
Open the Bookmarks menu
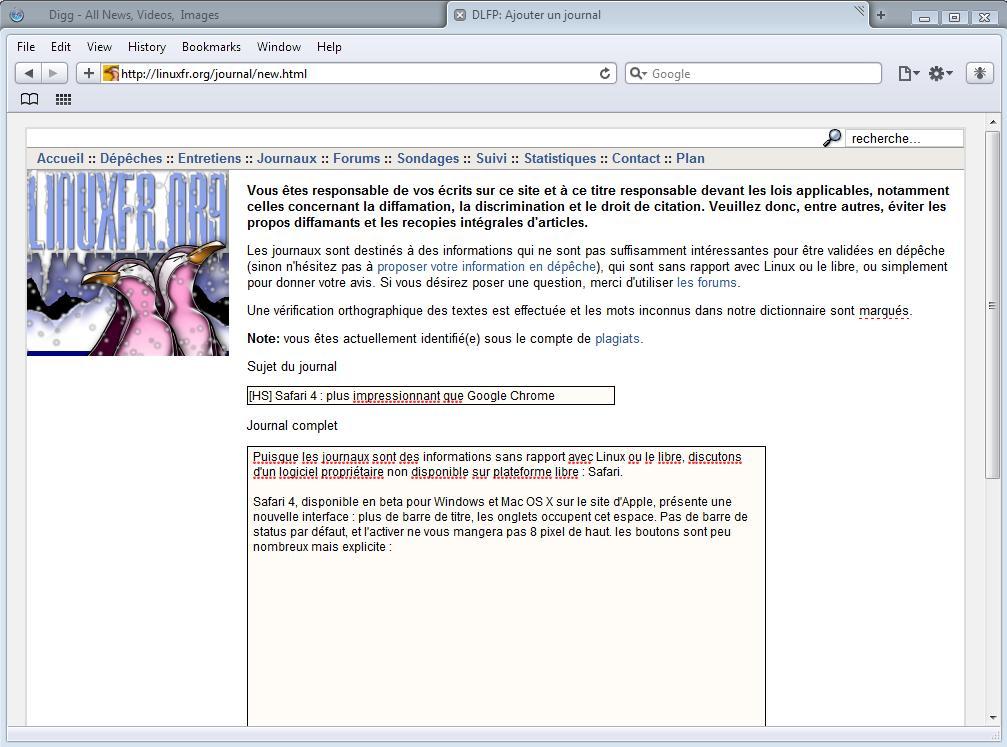pos(211,47)
